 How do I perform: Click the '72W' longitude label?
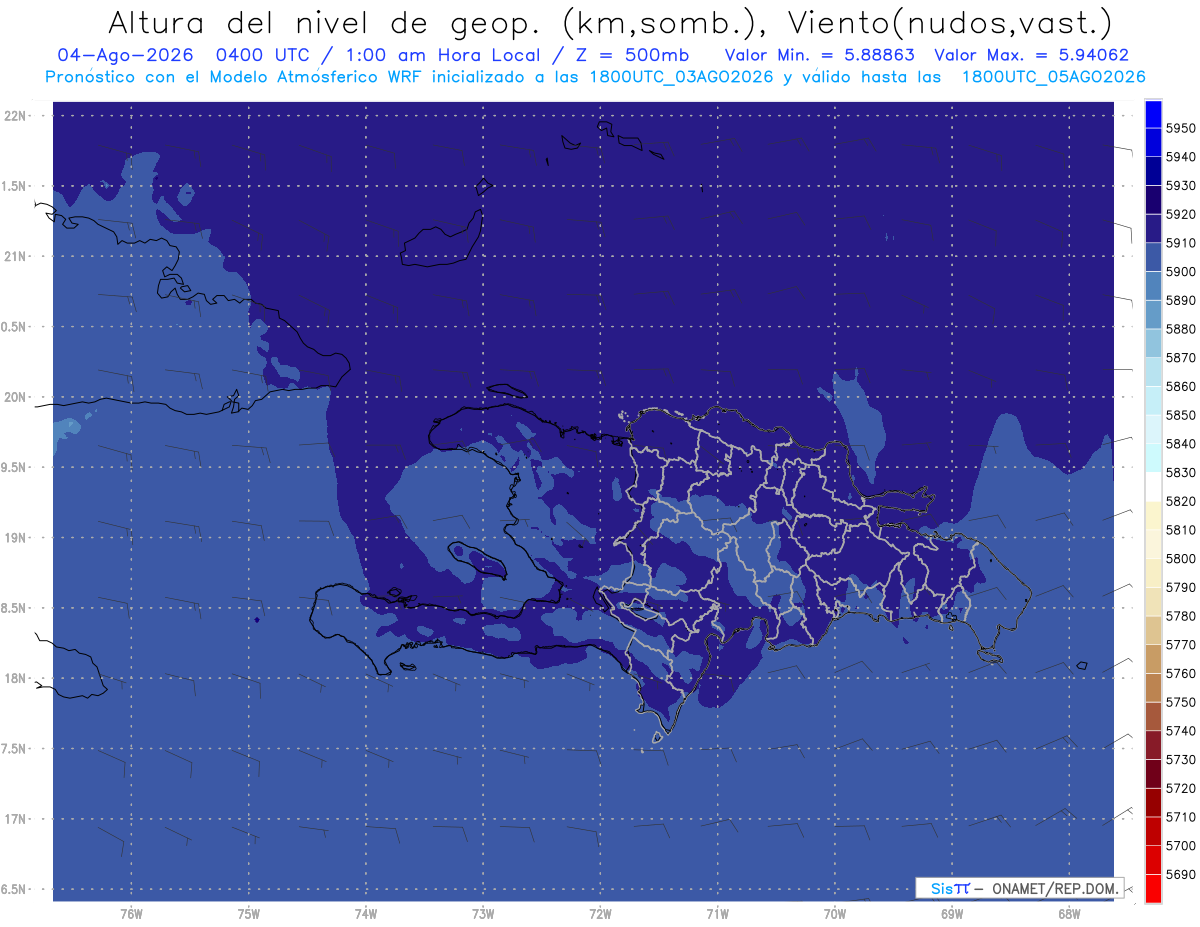click(x=600, y=913)
